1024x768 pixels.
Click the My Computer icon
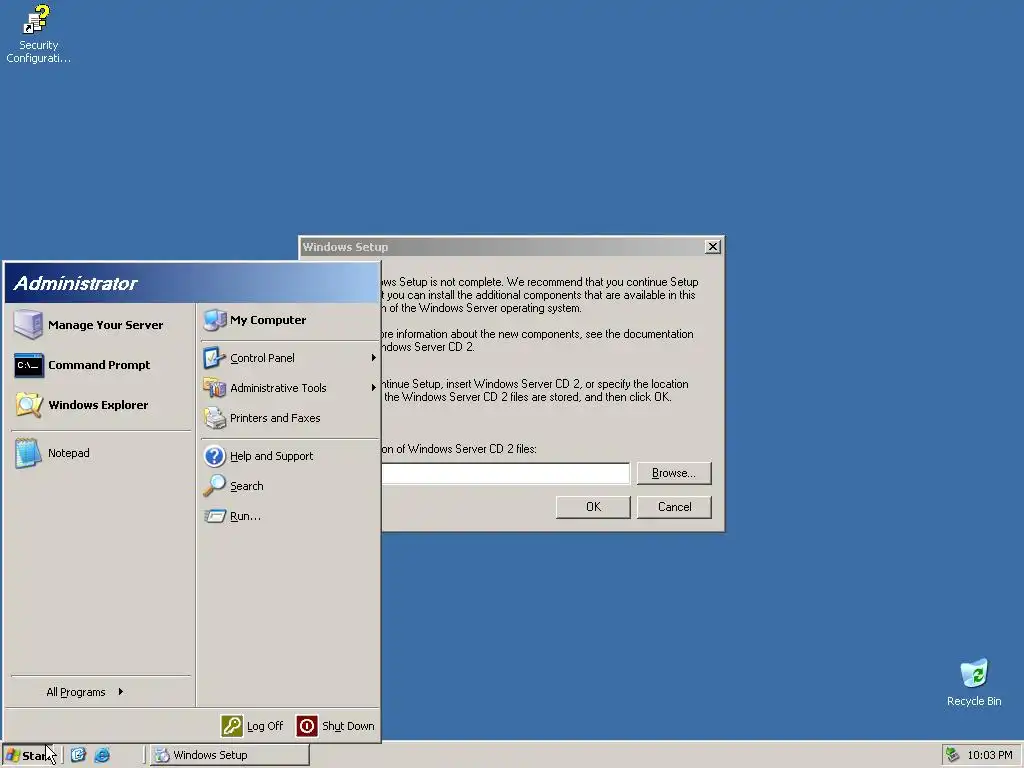coord(214,320)
